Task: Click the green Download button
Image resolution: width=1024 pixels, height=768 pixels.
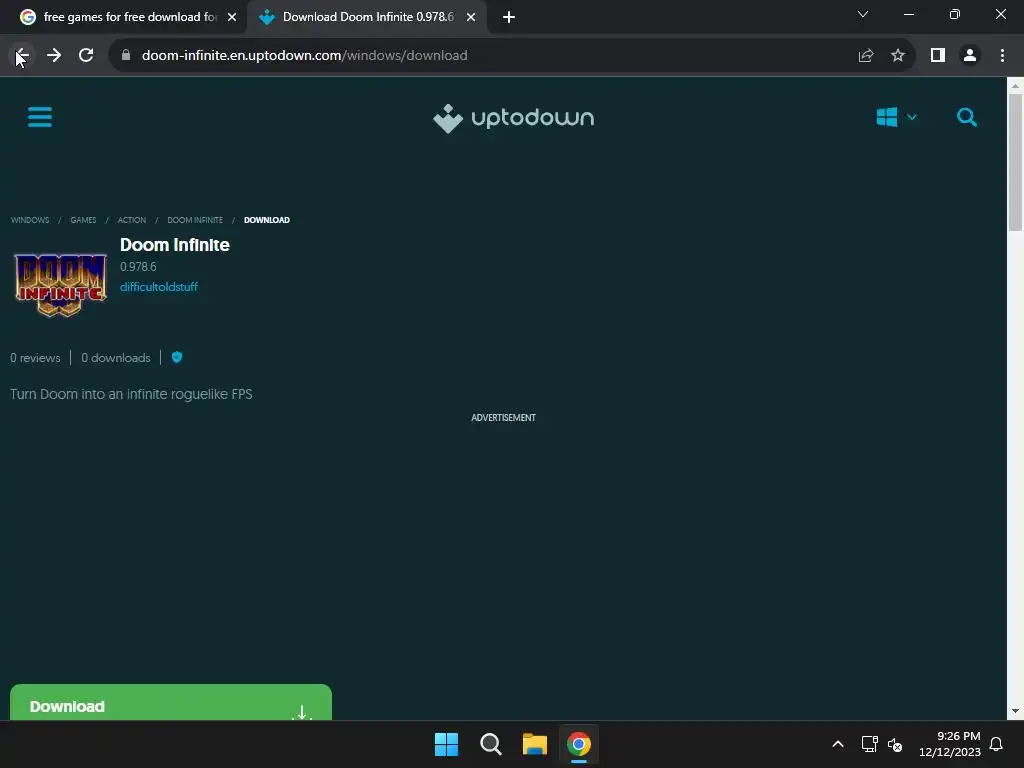Action: click(x=170, y=703)
